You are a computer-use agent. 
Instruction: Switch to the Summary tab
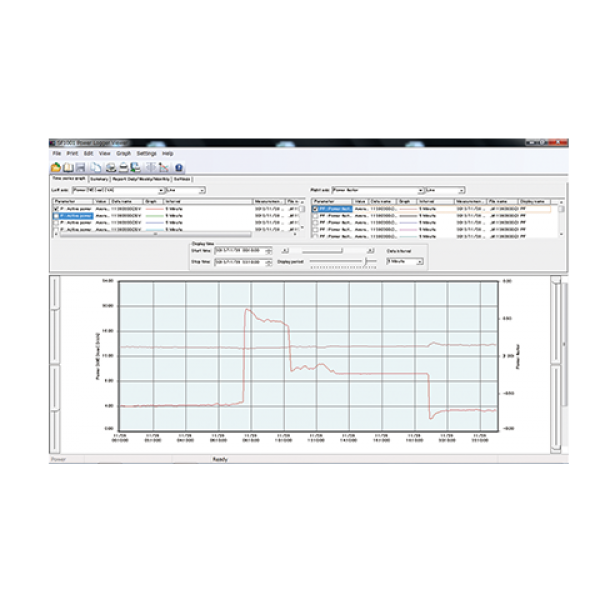tap(99, 179)
